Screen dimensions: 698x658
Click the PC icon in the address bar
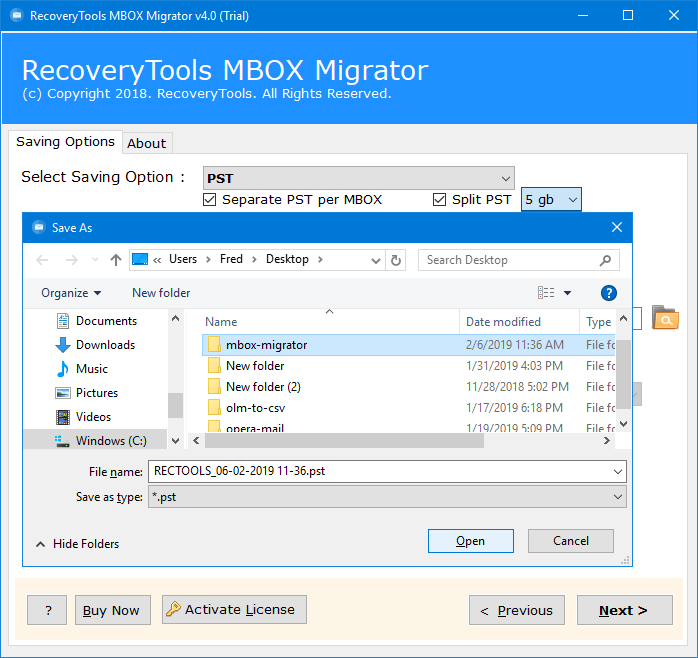140,259
